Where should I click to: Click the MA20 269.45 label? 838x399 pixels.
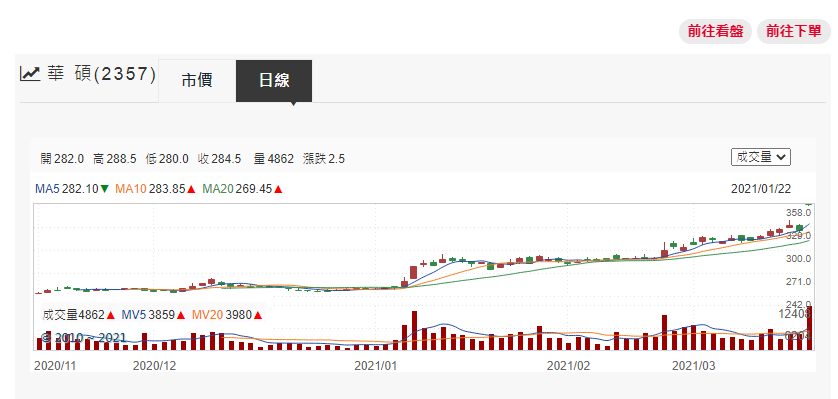click(237, 189)
